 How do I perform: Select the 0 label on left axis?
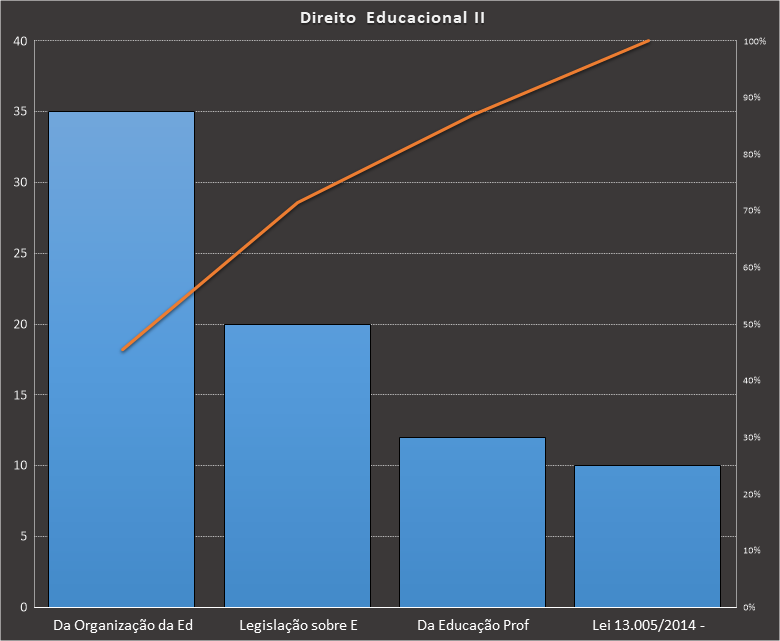pyautogui.click(x=23, y=607)
